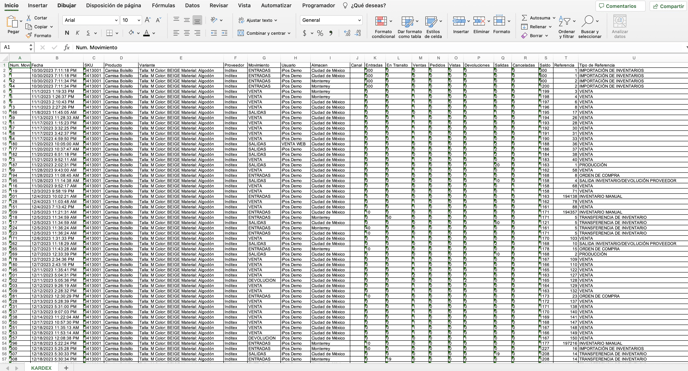Open the Datos tab
The width and height of the screenshot is (688, 371).
[192, 5]
